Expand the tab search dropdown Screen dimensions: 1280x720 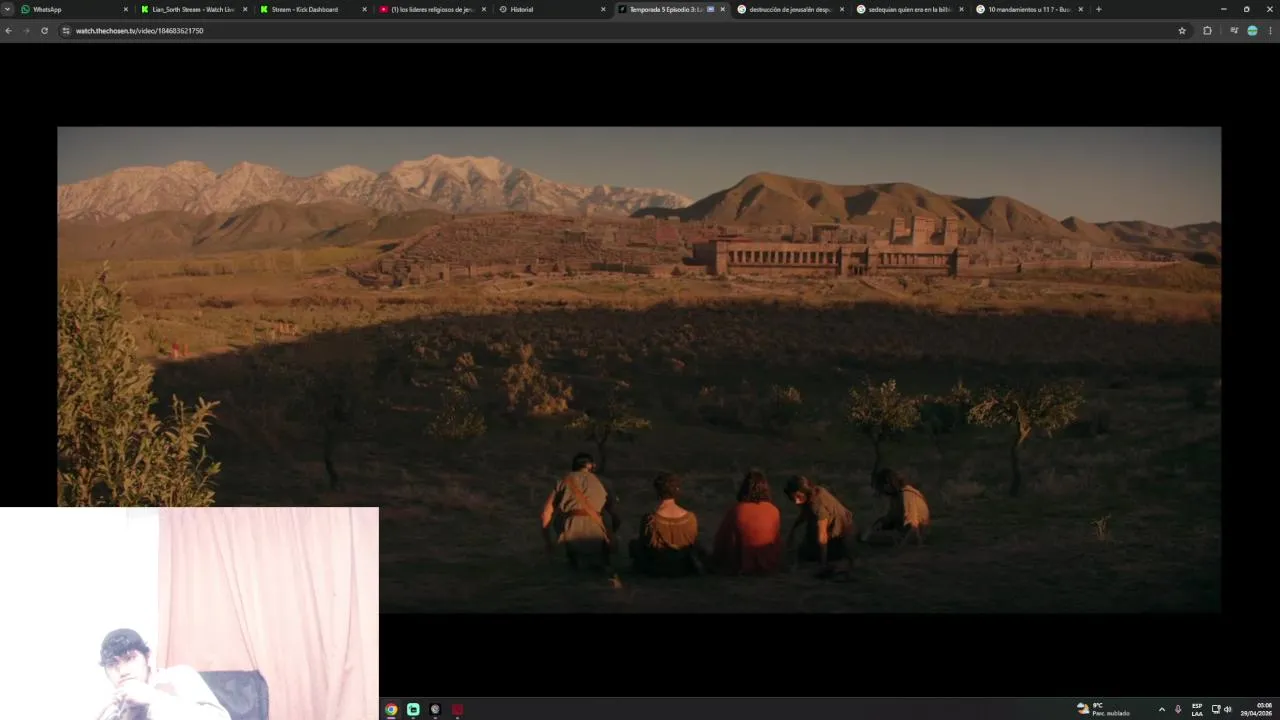click(8, 9)
